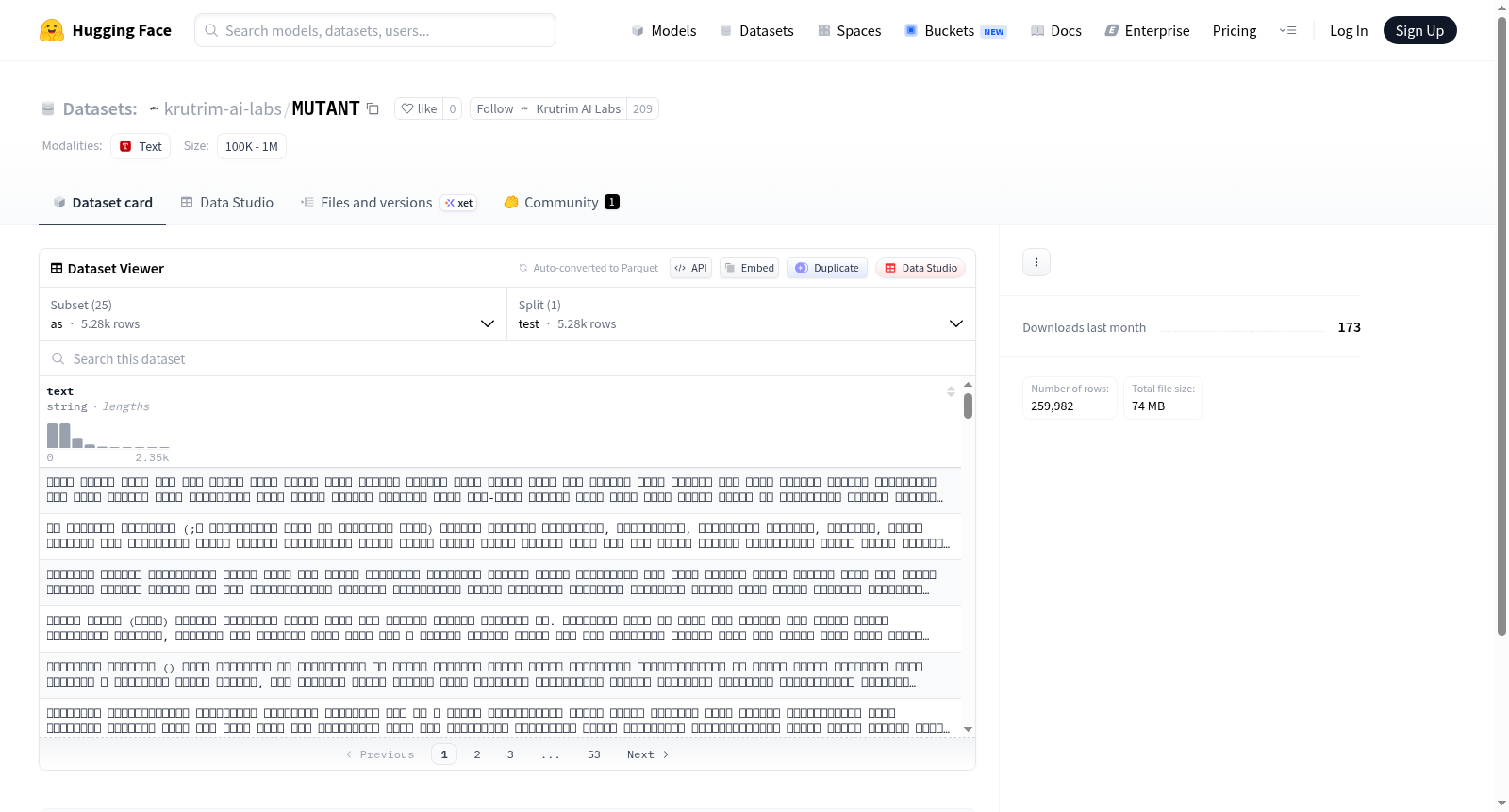Screen dimensions: 1509x812
Task: Click the Embed button
Action: pyautogui.click(x=750, y=268)
